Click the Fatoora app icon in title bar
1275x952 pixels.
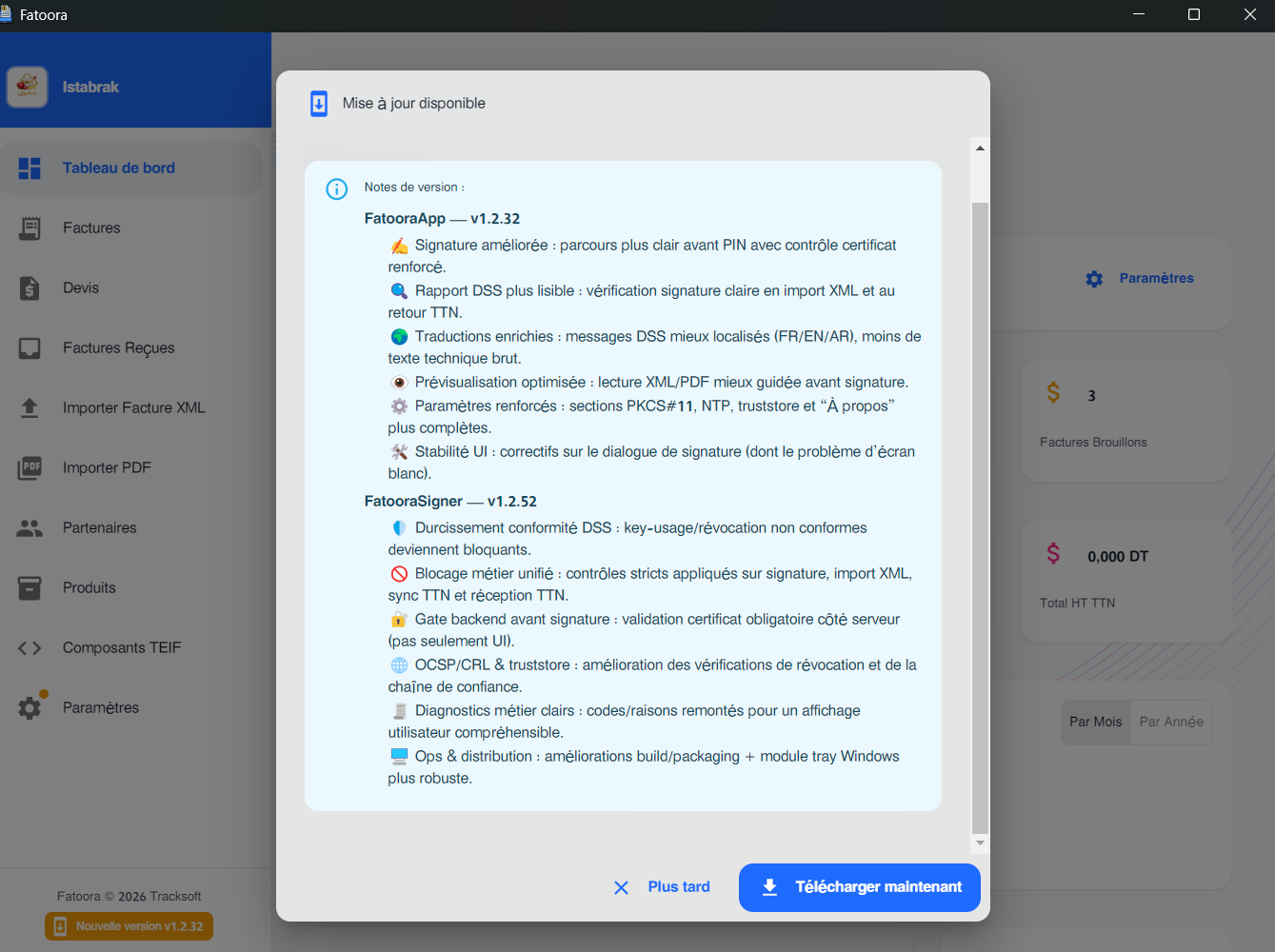(x=6, y=14)
